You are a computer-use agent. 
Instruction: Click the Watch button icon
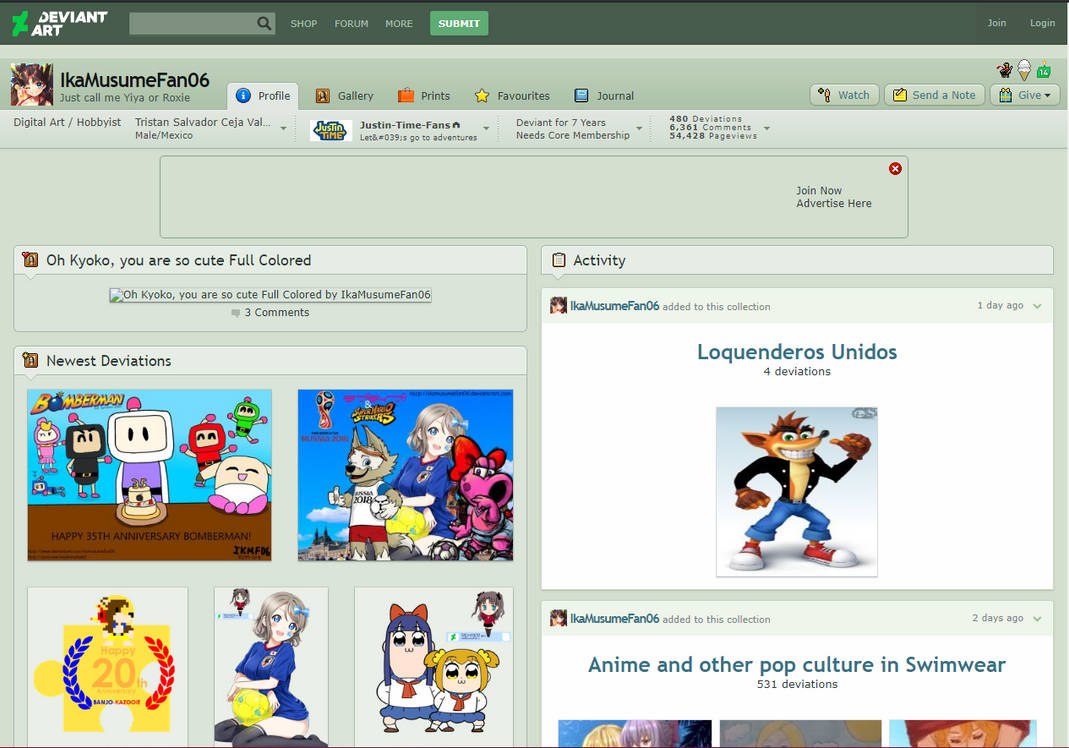(x=824, y=95)
